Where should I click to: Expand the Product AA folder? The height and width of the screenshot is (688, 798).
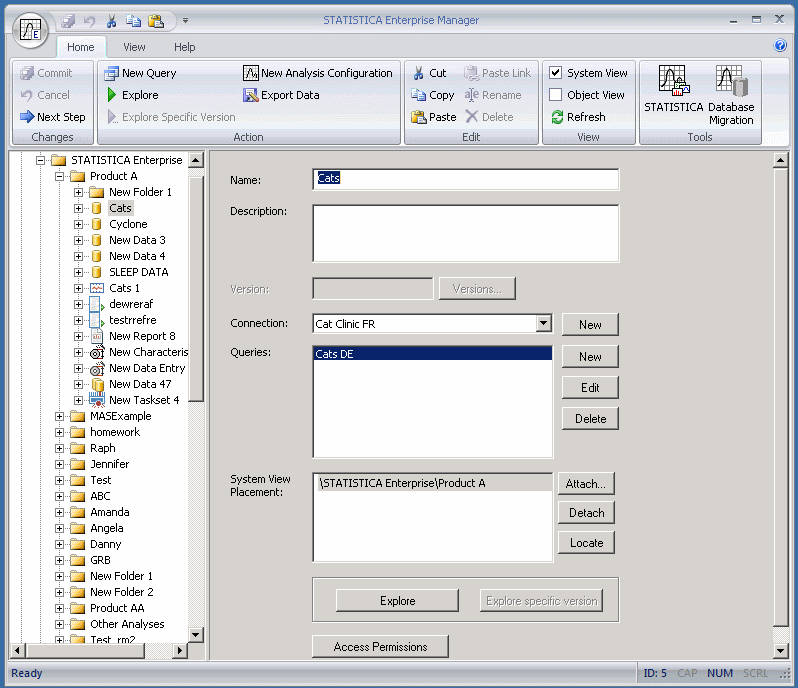point(60,609)
